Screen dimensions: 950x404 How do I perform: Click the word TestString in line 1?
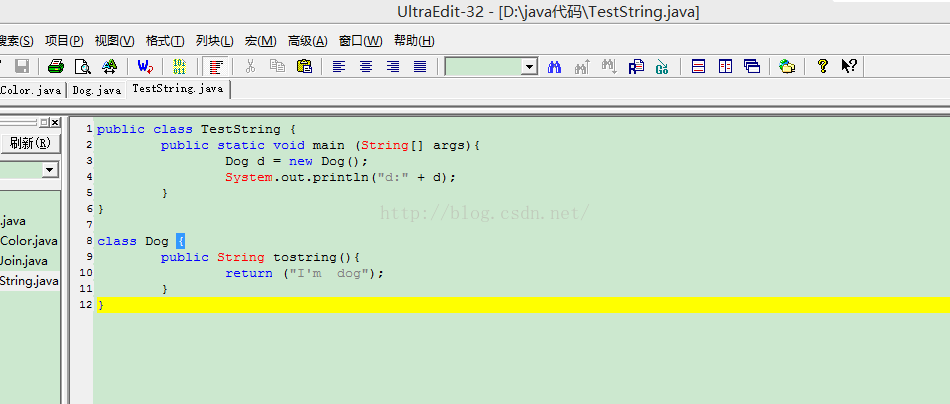[x=241, y=130]
